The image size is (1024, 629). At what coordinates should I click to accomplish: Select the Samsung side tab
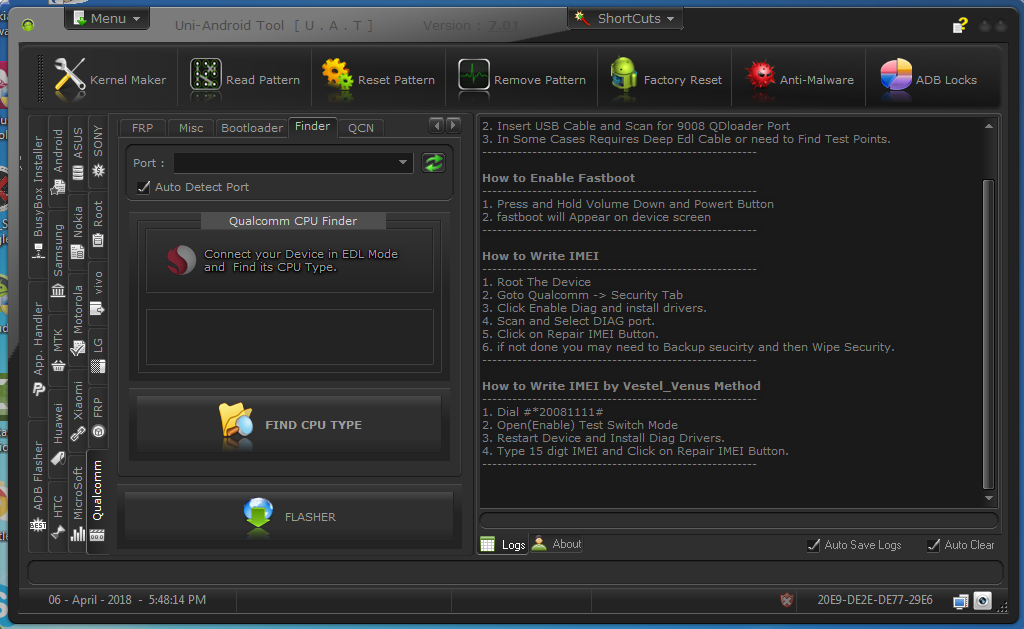tap(58, 259)
